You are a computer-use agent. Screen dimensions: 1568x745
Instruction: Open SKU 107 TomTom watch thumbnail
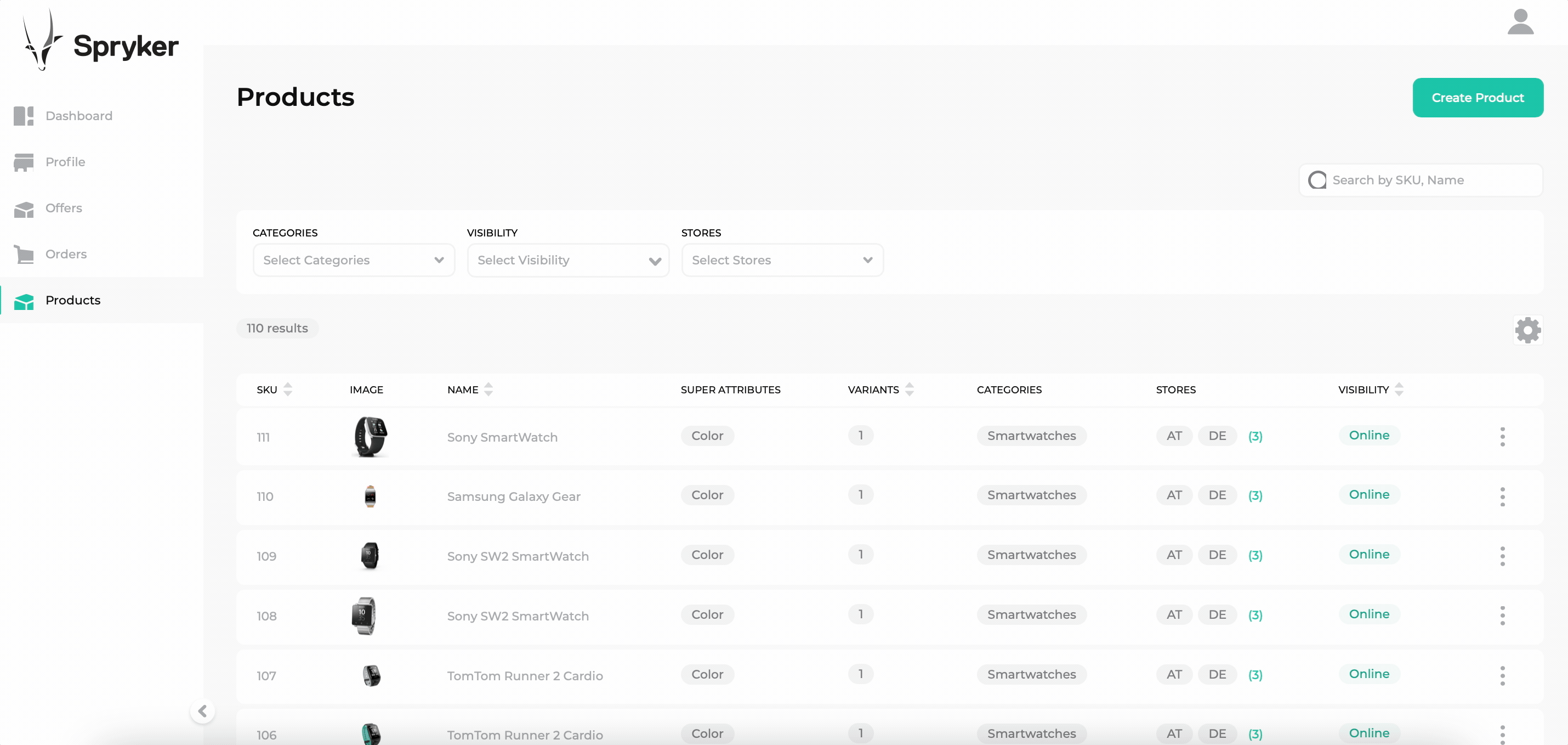point(371,675)
